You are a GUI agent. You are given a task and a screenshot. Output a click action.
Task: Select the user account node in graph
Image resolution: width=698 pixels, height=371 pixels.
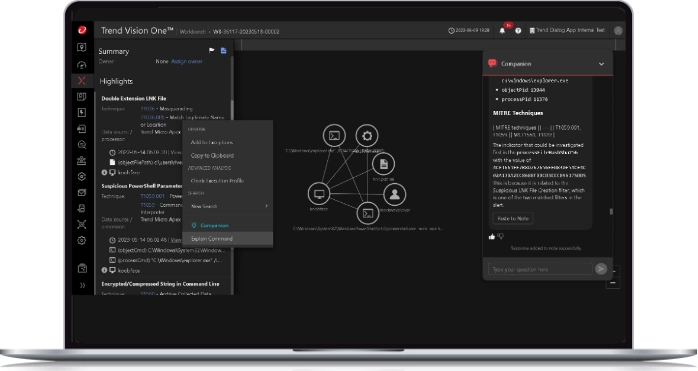pos(394,194)
